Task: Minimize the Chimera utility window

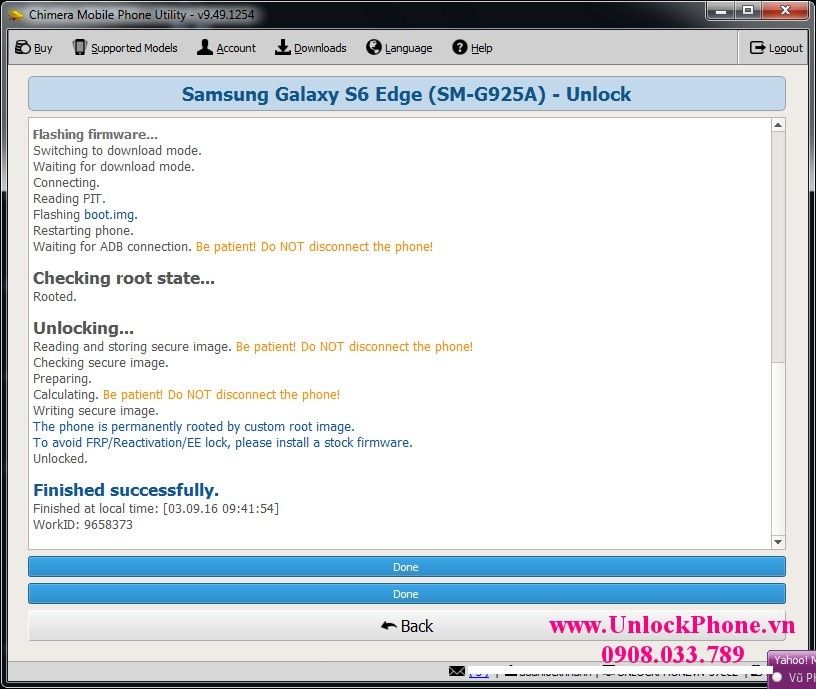Action: (720, 10)
